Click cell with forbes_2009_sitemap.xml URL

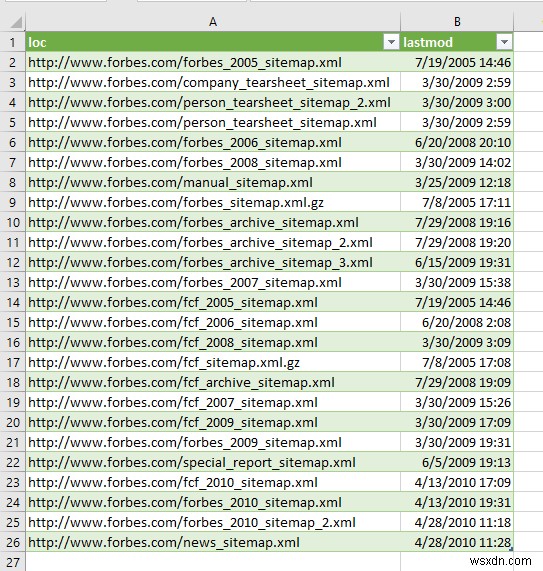[x=213, y=442]
